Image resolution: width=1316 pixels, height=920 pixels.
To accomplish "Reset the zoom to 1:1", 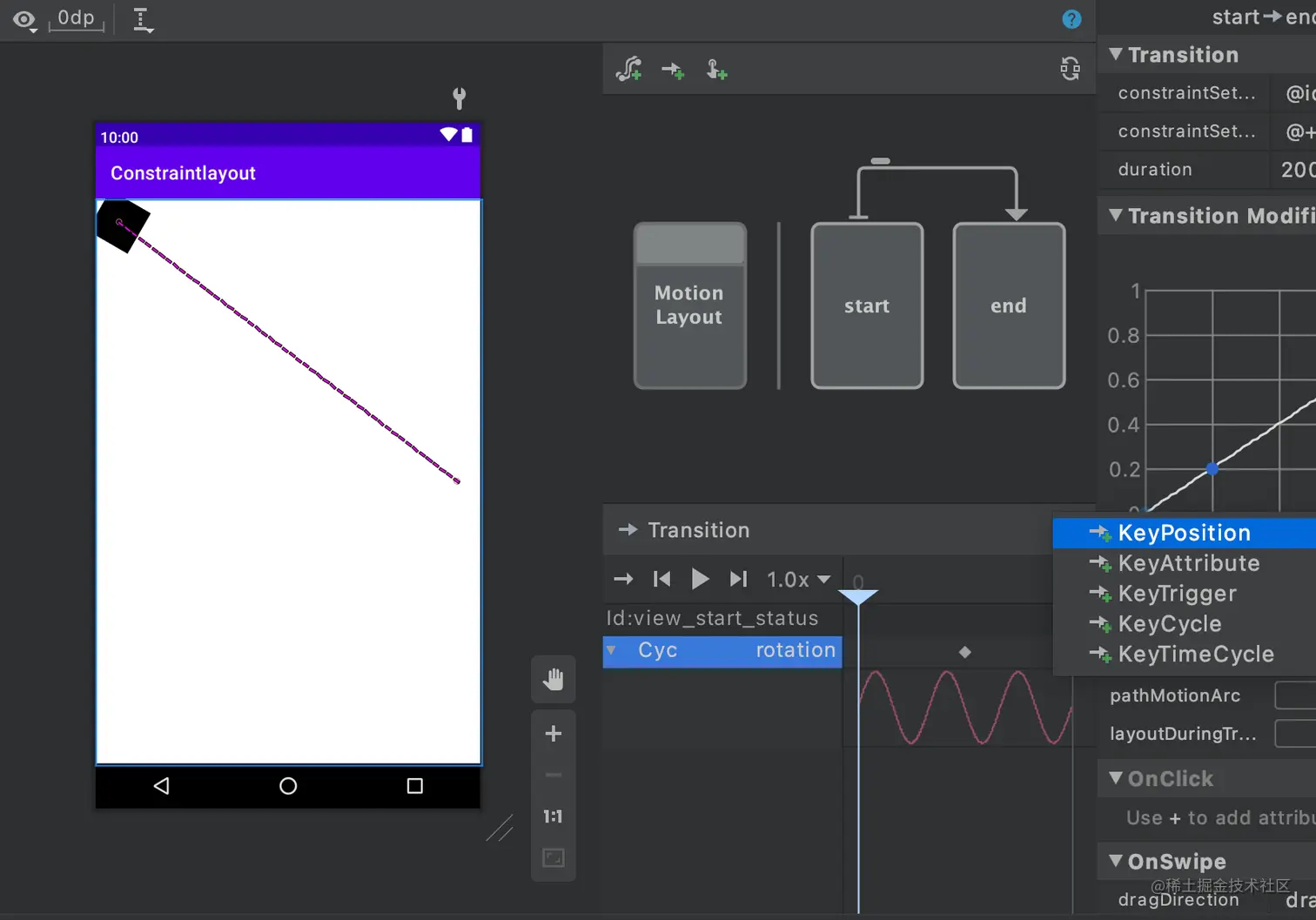I will [x=554, y=816].
